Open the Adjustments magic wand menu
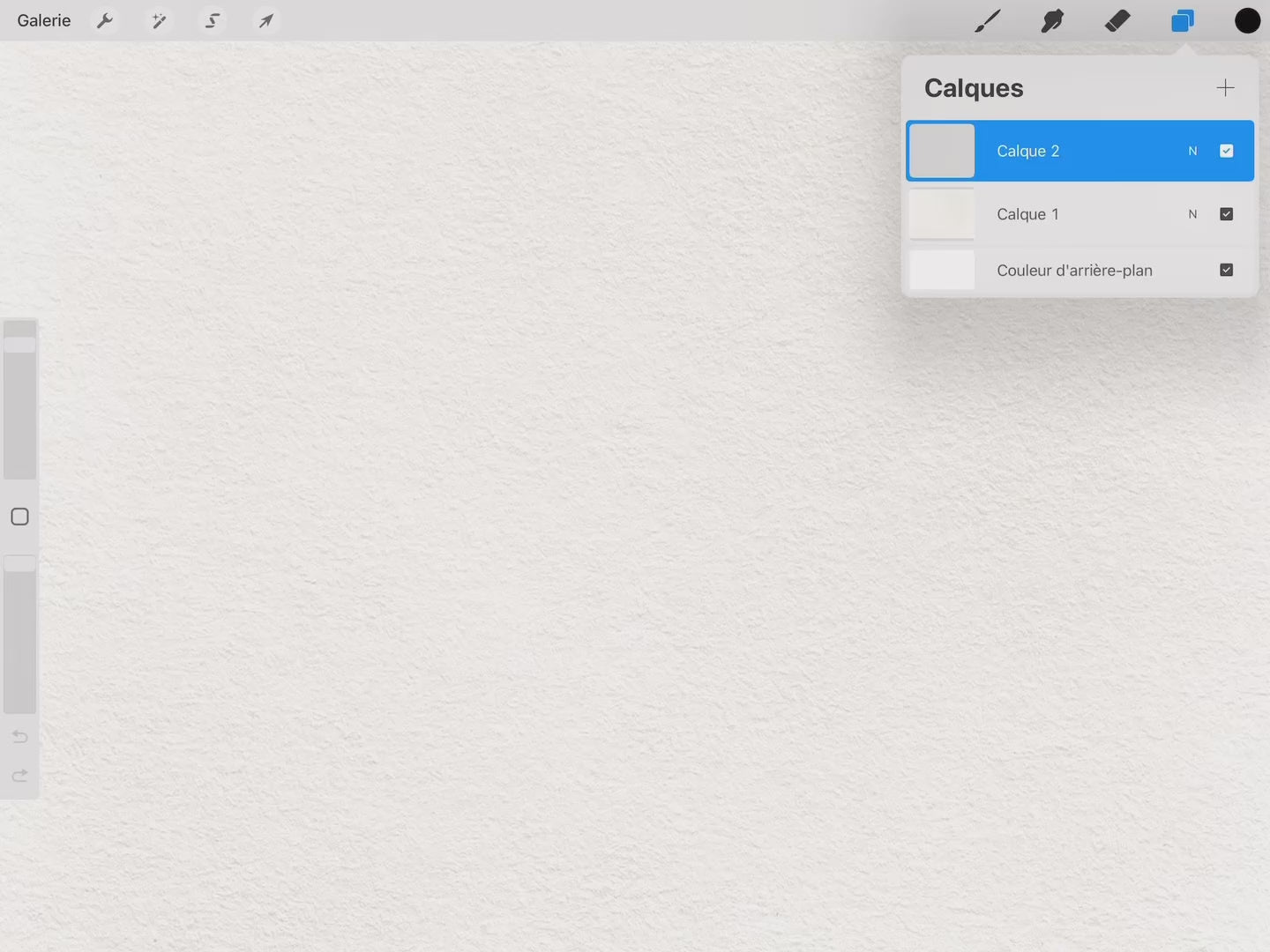Screen dimensions: 1270x952 coord(159,20)
